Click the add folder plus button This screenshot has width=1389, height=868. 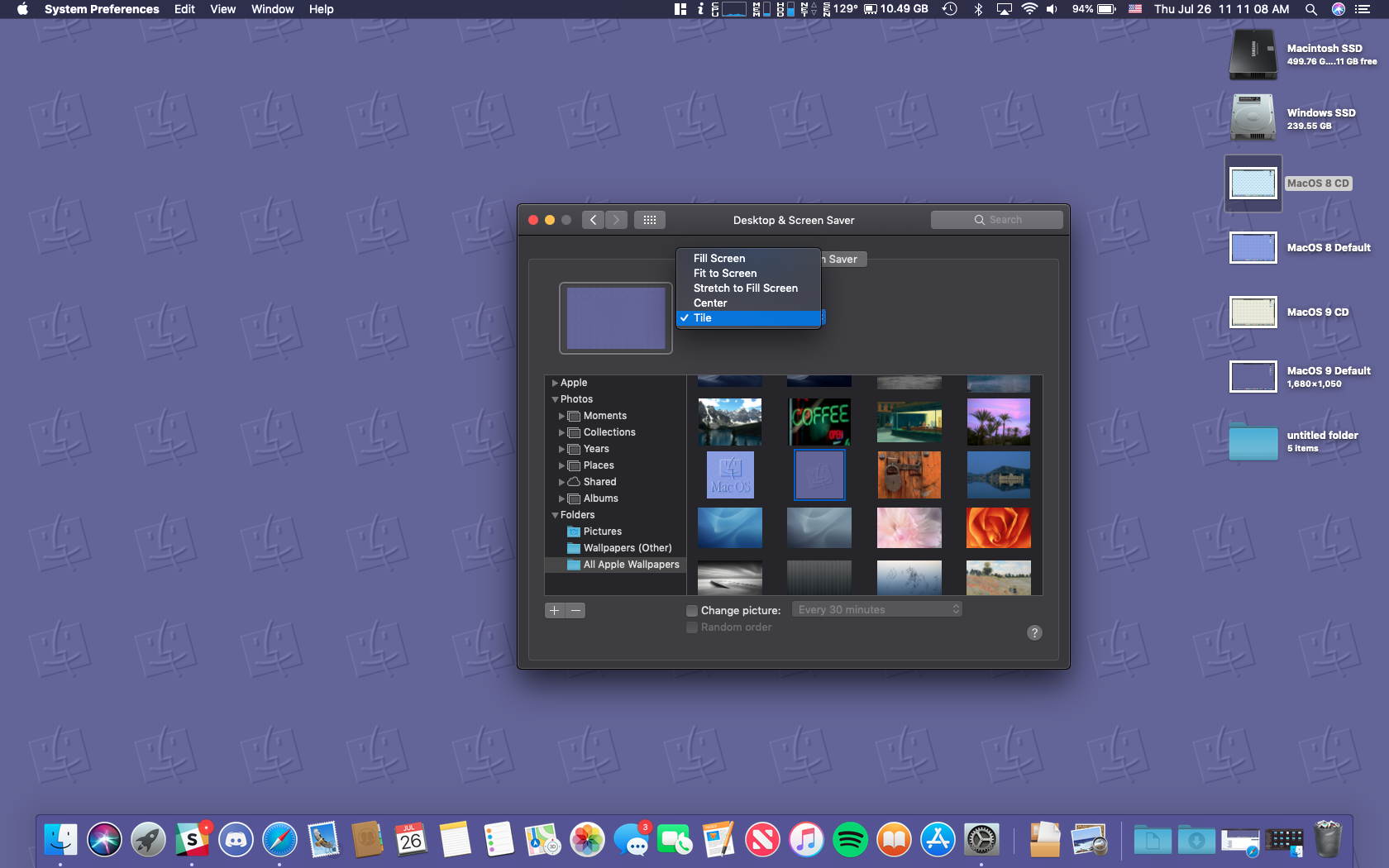tap(555, 611)
